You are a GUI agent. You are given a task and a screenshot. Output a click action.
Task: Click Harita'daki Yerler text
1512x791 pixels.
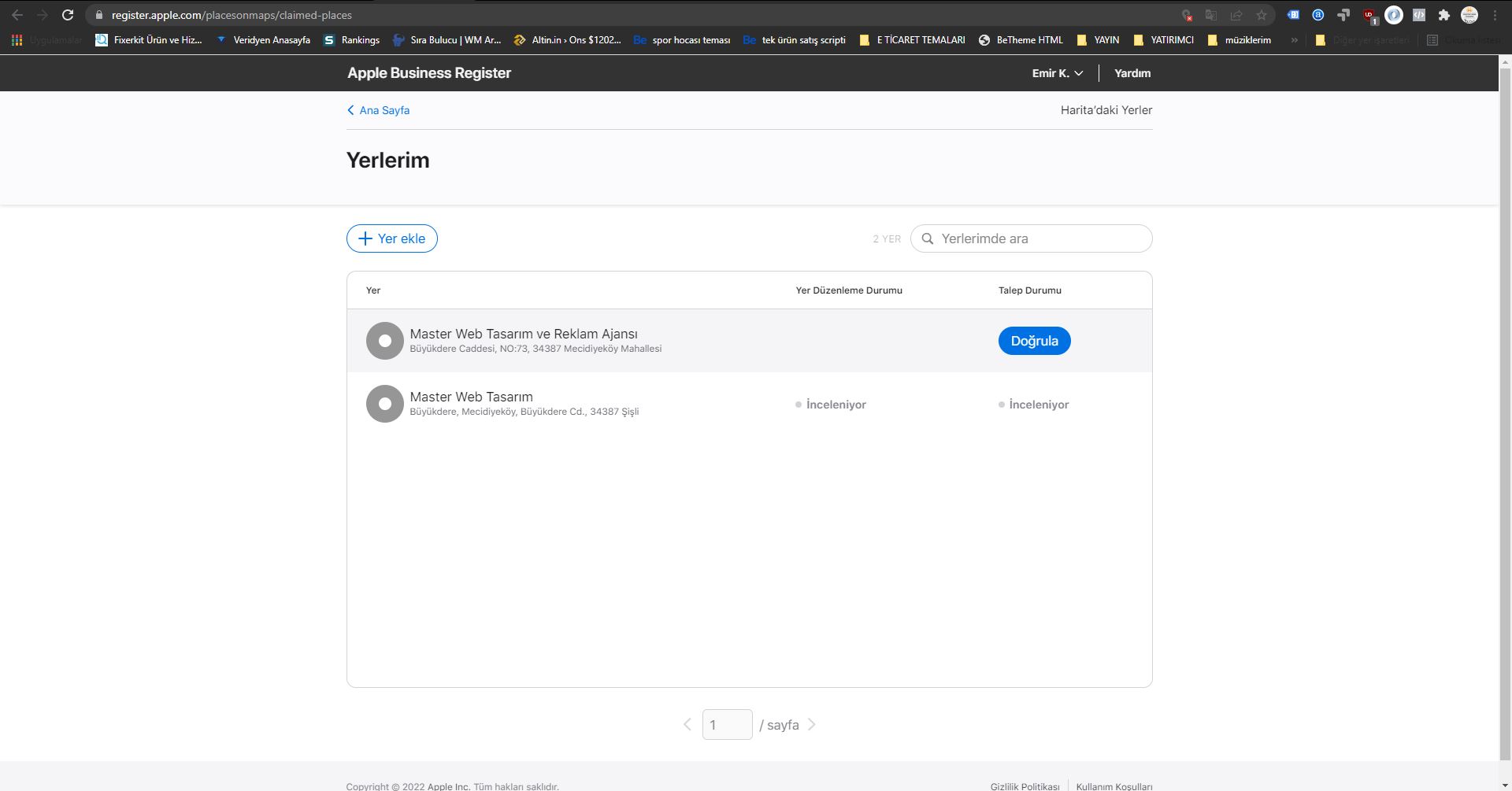click(x=1106, y=110)
